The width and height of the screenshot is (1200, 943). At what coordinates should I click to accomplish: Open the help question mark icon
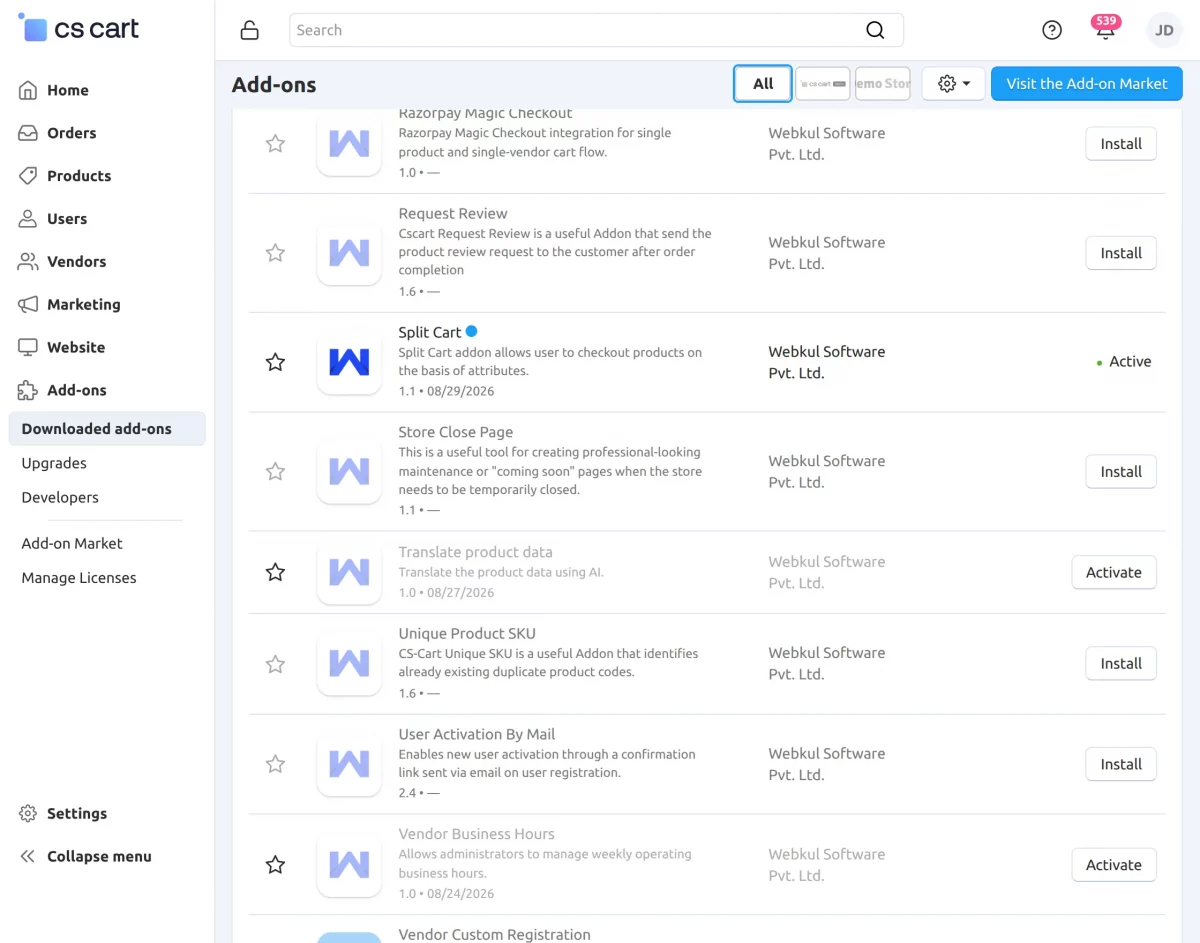click(x=1052, y=30)
